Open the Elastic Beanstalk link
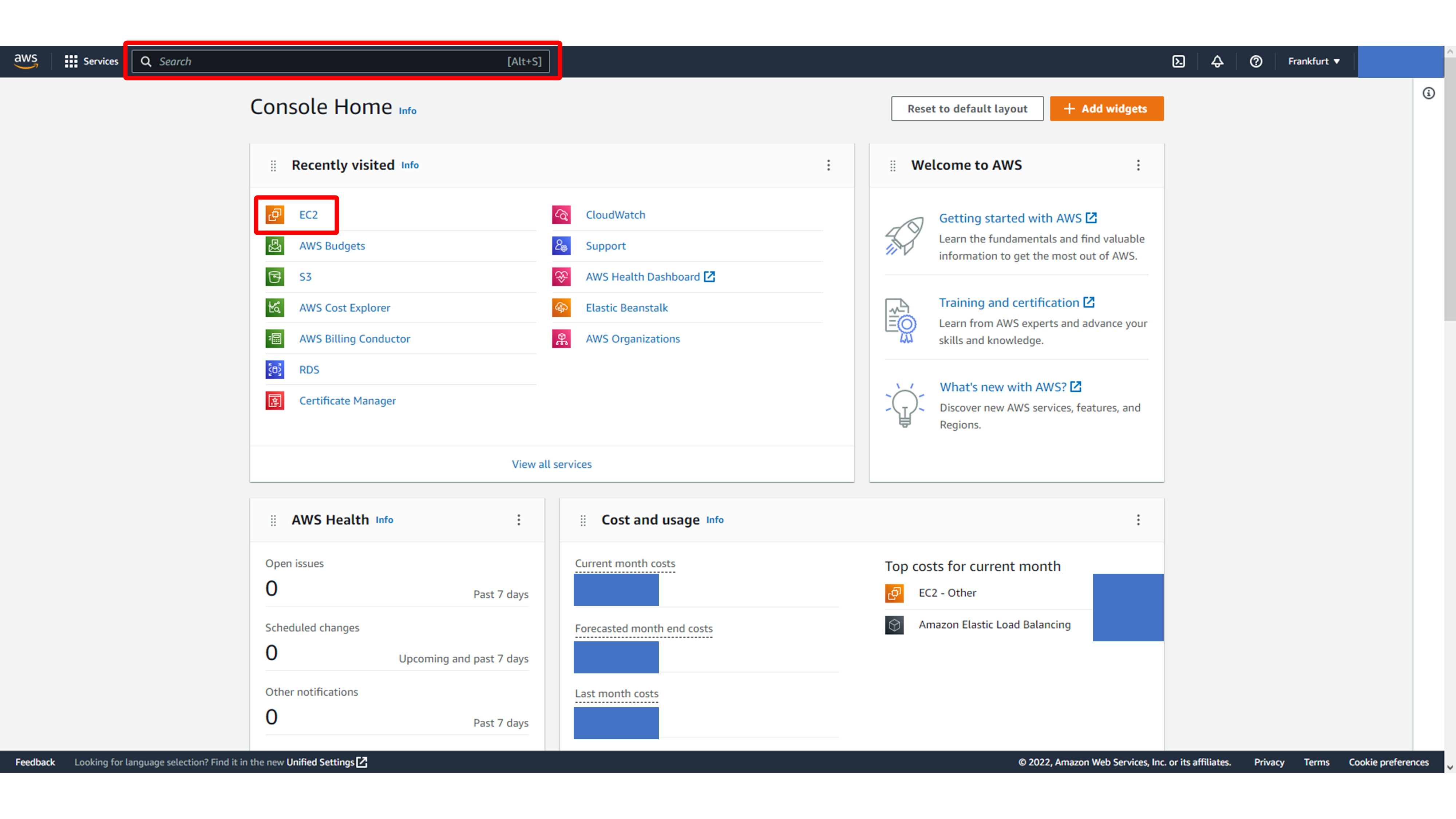 (x=627, y=308)
